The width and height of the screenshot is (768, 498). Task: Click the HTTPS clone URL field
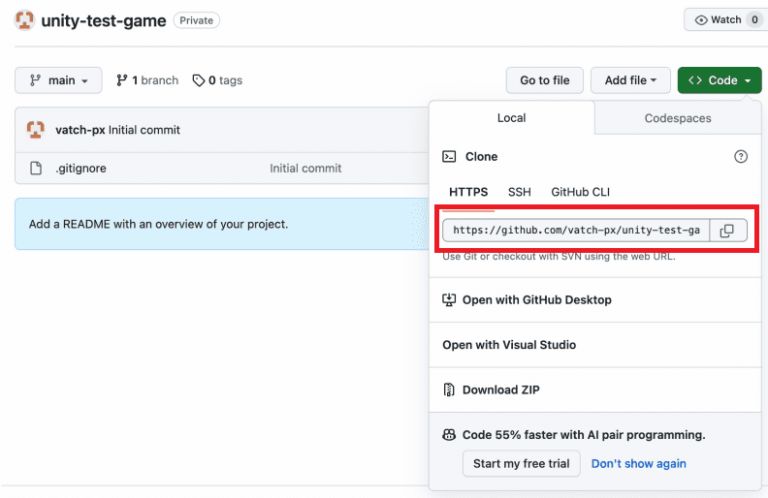(x=576, y=231)
